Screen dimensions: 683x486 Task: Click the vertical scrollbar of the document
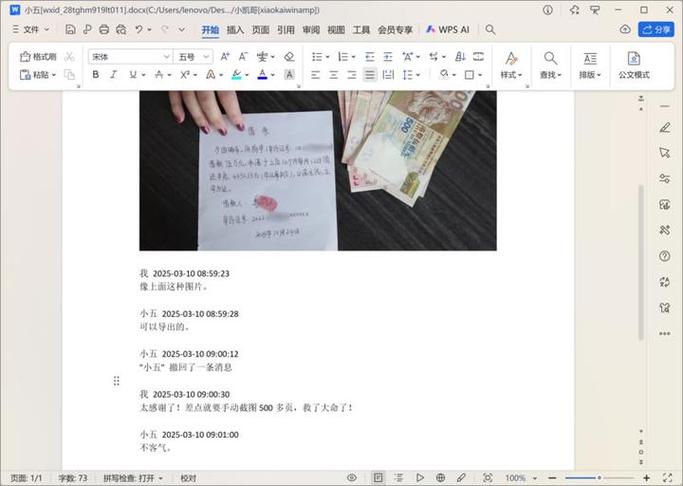(x=641, y=263)
